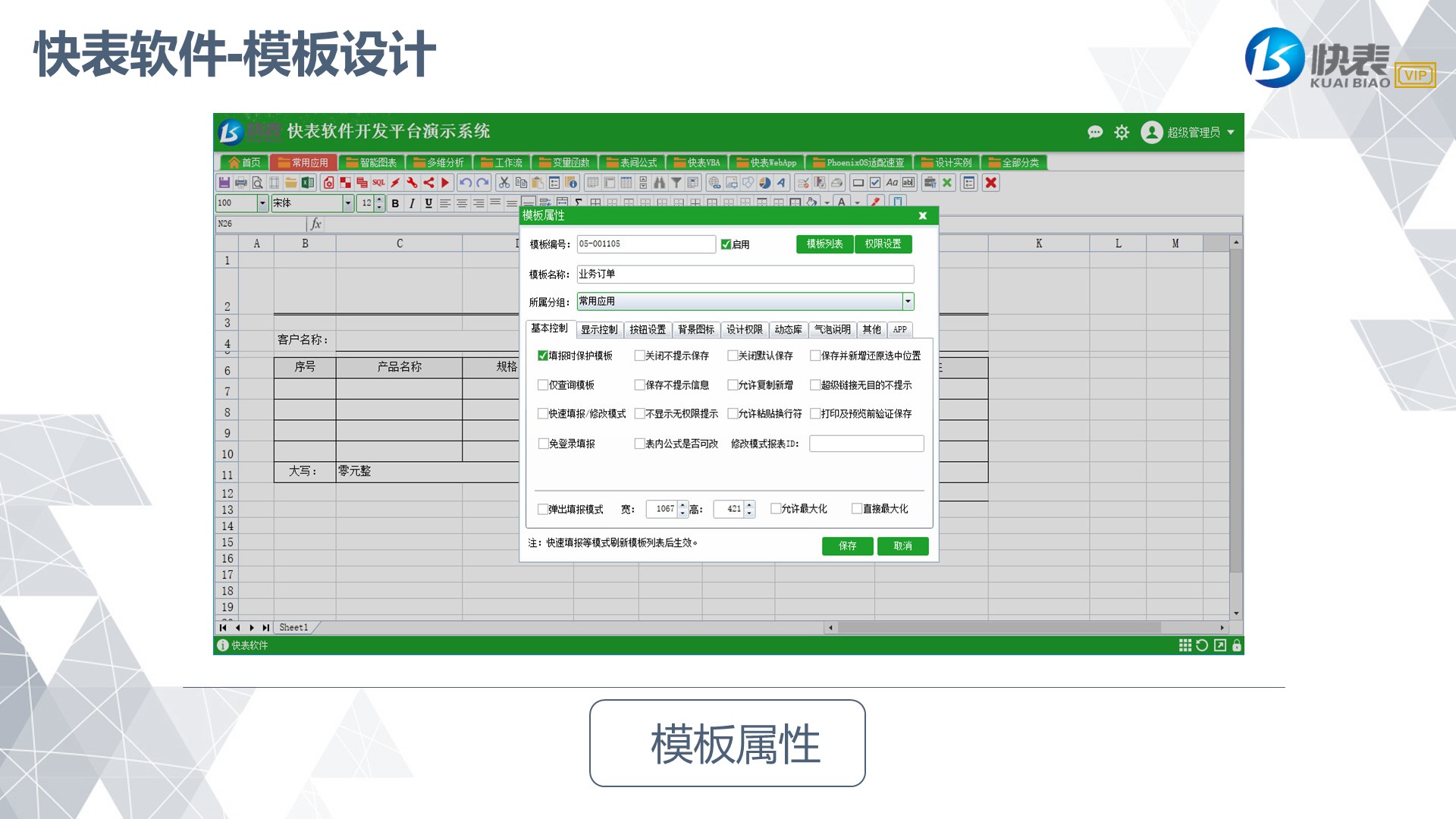
Task: Click the open folder icon
Action: (x=291, y=183)
